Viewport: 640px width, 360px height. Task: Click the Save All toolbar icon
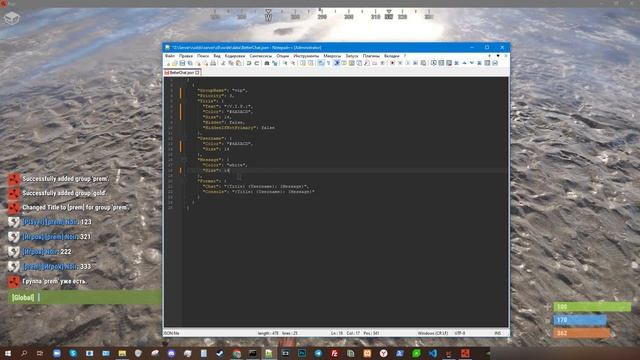click(190, 63)
